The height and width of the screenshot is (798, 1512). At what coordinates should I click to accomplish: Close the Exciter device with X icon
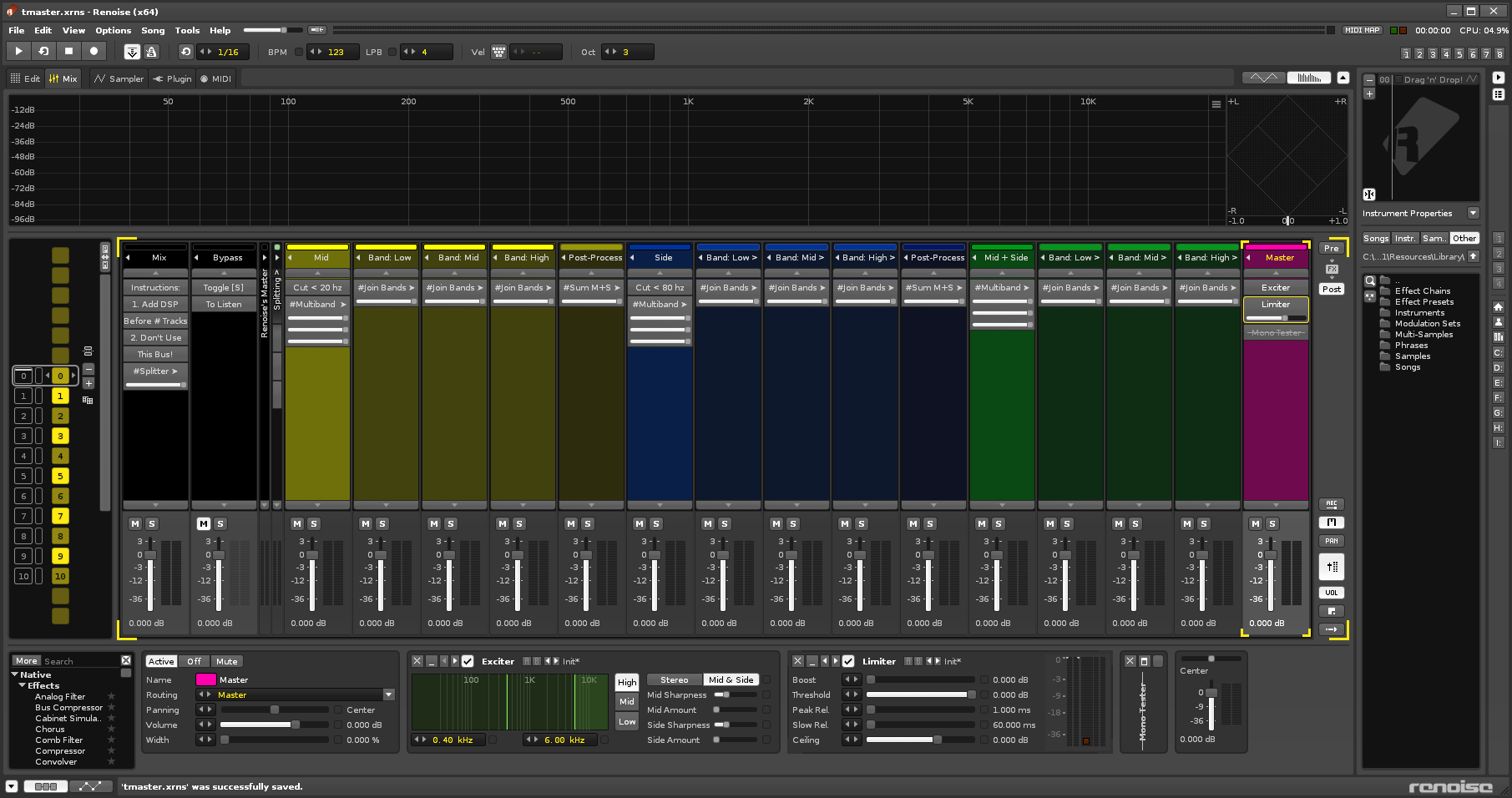click(417, 661)
